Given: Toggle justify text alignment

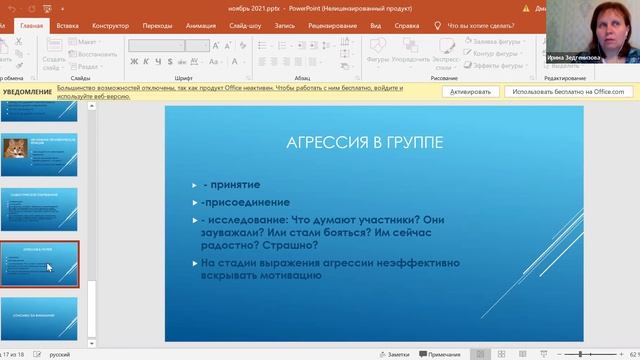Looking at the screenshot, I should 299,62.
